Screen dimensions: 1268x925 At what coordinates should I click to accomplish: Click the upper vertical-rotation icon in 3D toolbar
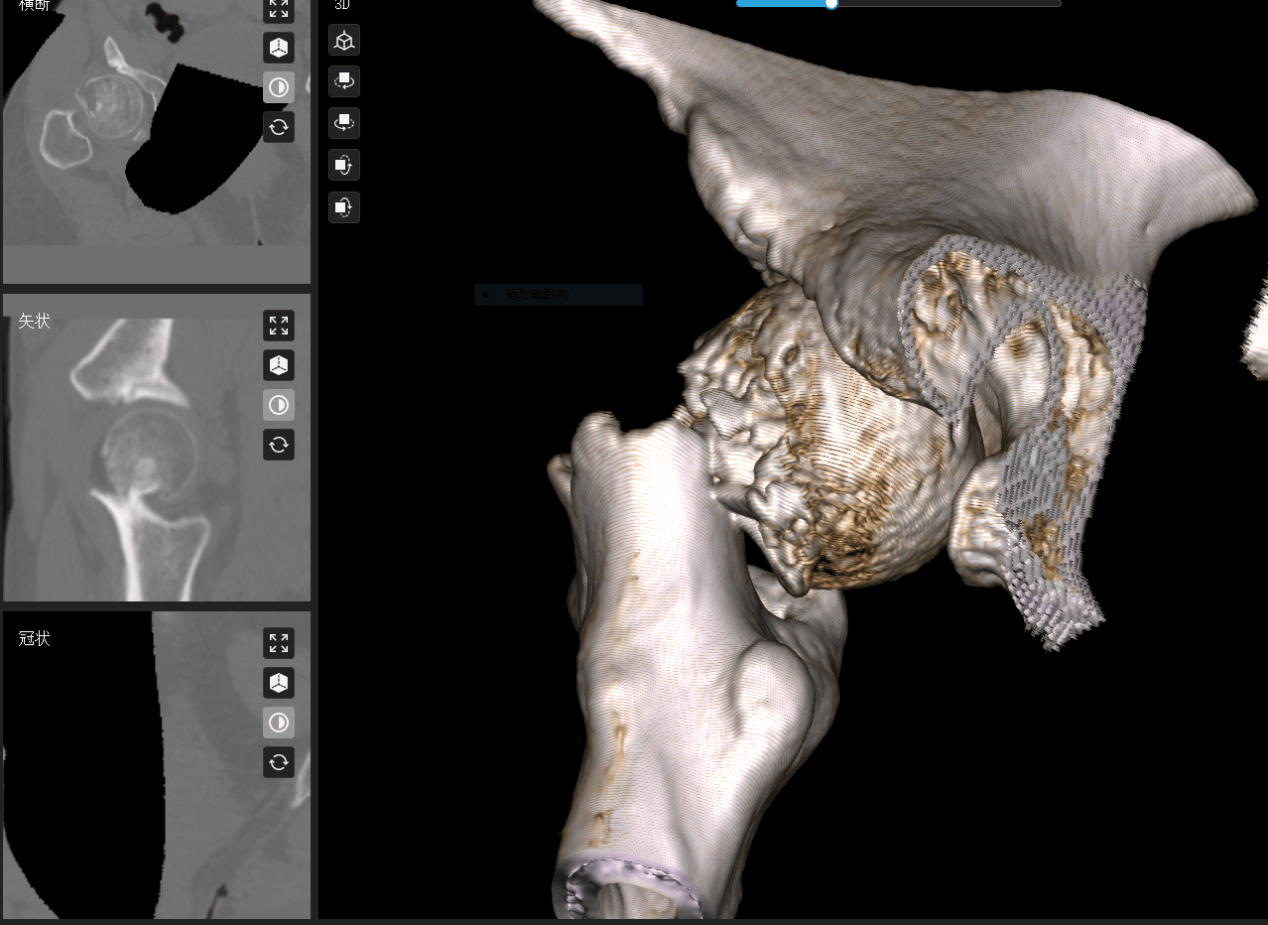click(344, 165)
